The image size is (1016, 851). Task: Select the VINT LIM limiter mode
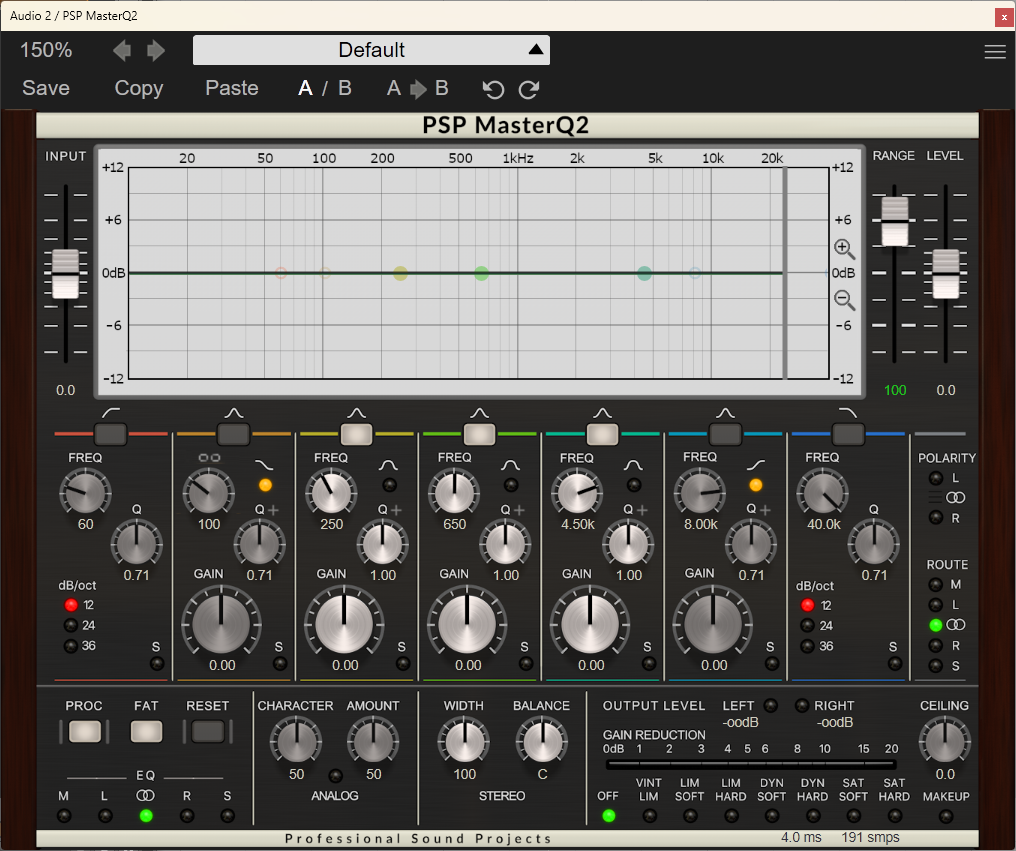point(649,816)
